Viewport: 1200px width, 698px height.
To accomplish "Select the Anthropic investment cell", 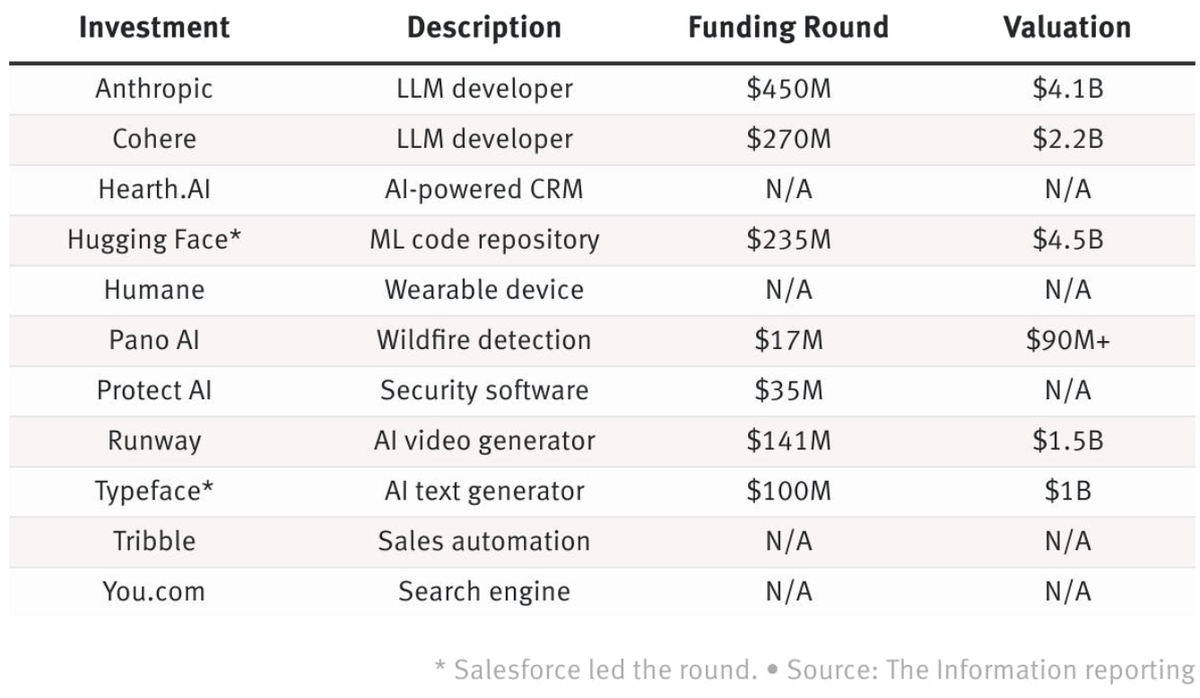I will pyautogui.click(x=154, y=89).
